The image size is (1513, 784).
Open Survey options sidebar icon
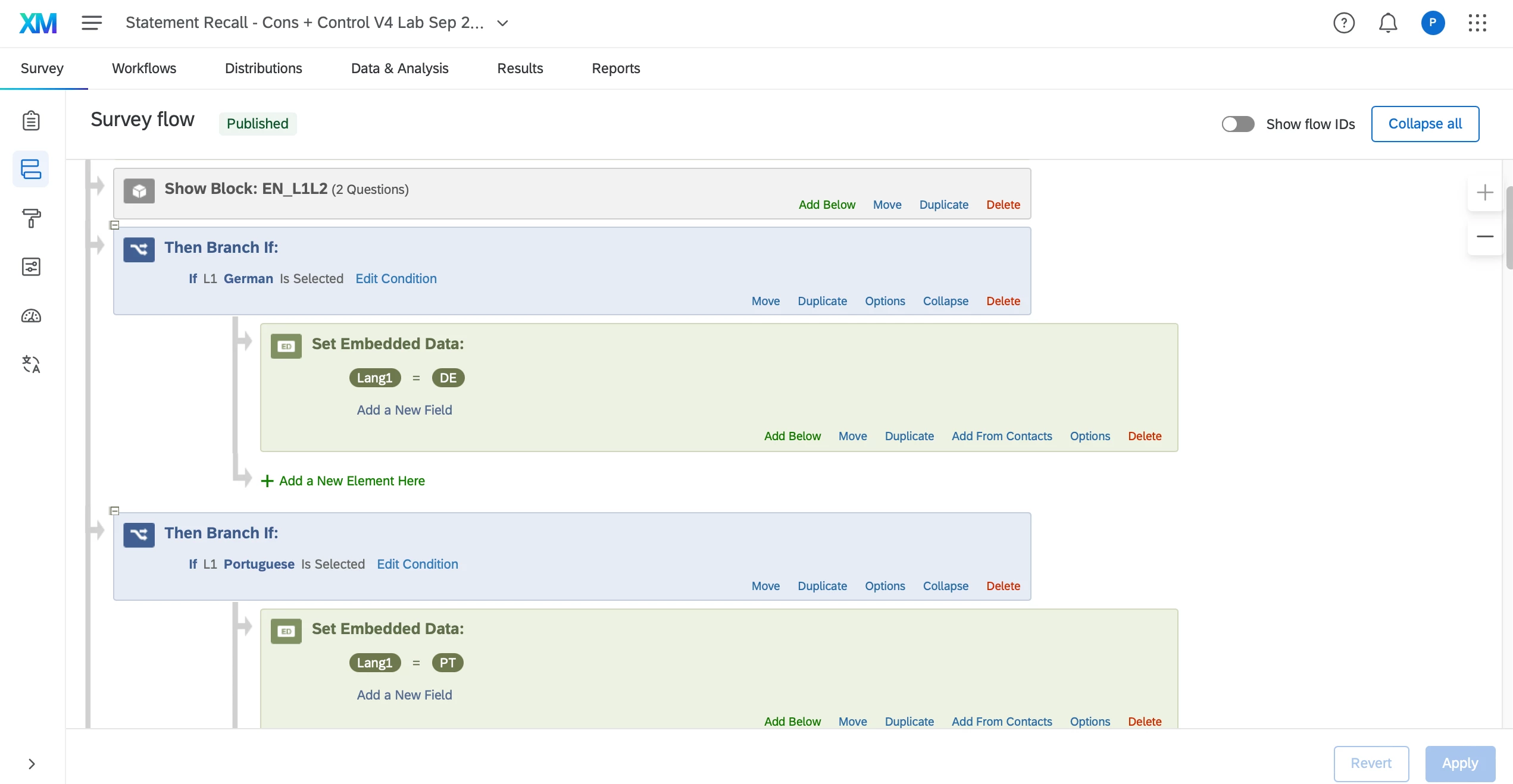(31, 266)
